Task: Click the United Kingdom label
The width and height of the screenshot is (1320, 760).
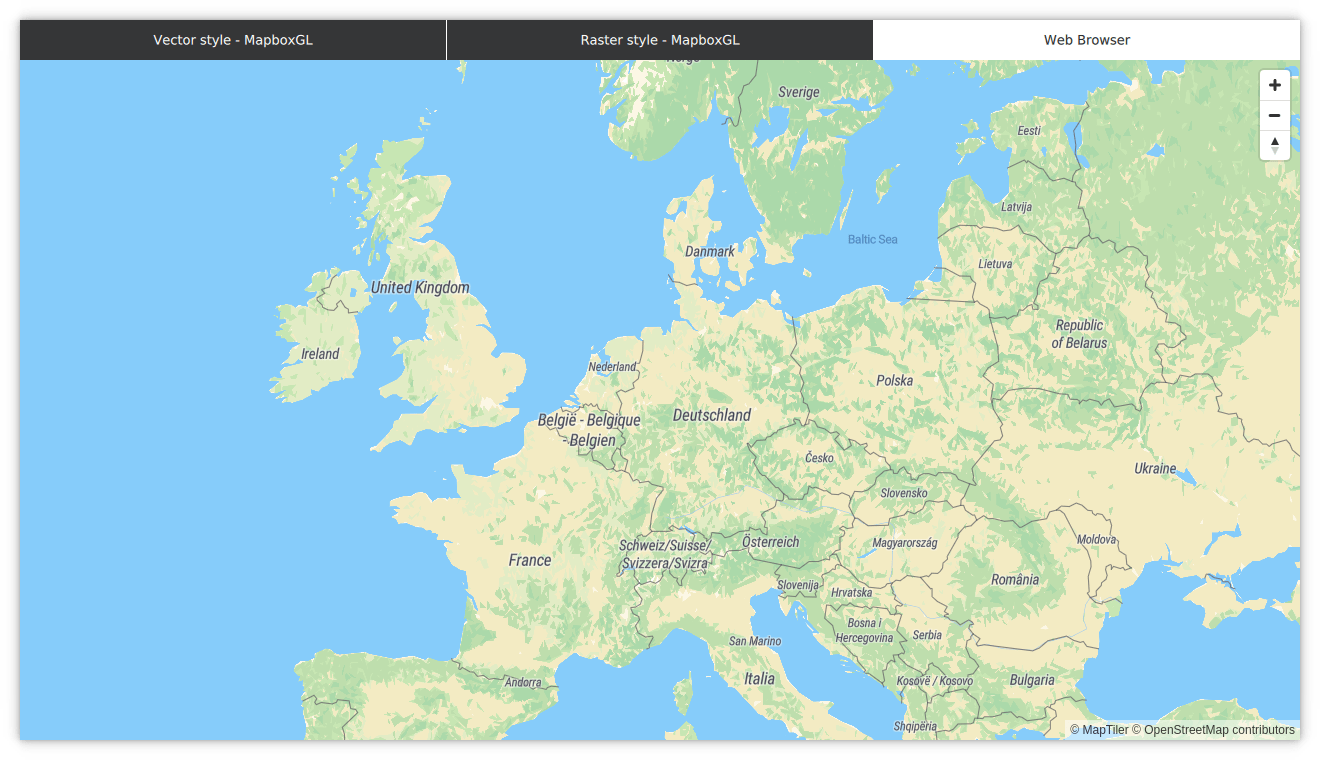Action: (420, 287)
